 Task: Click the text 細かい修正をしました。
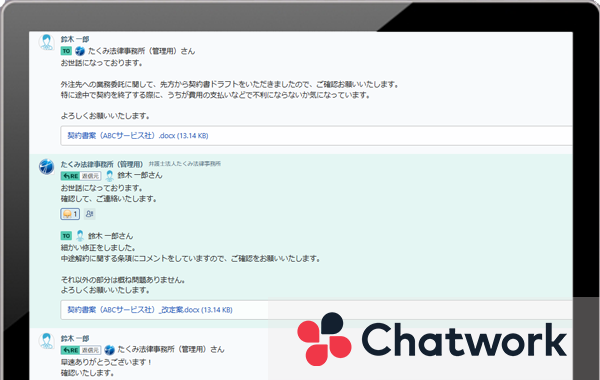98,248
